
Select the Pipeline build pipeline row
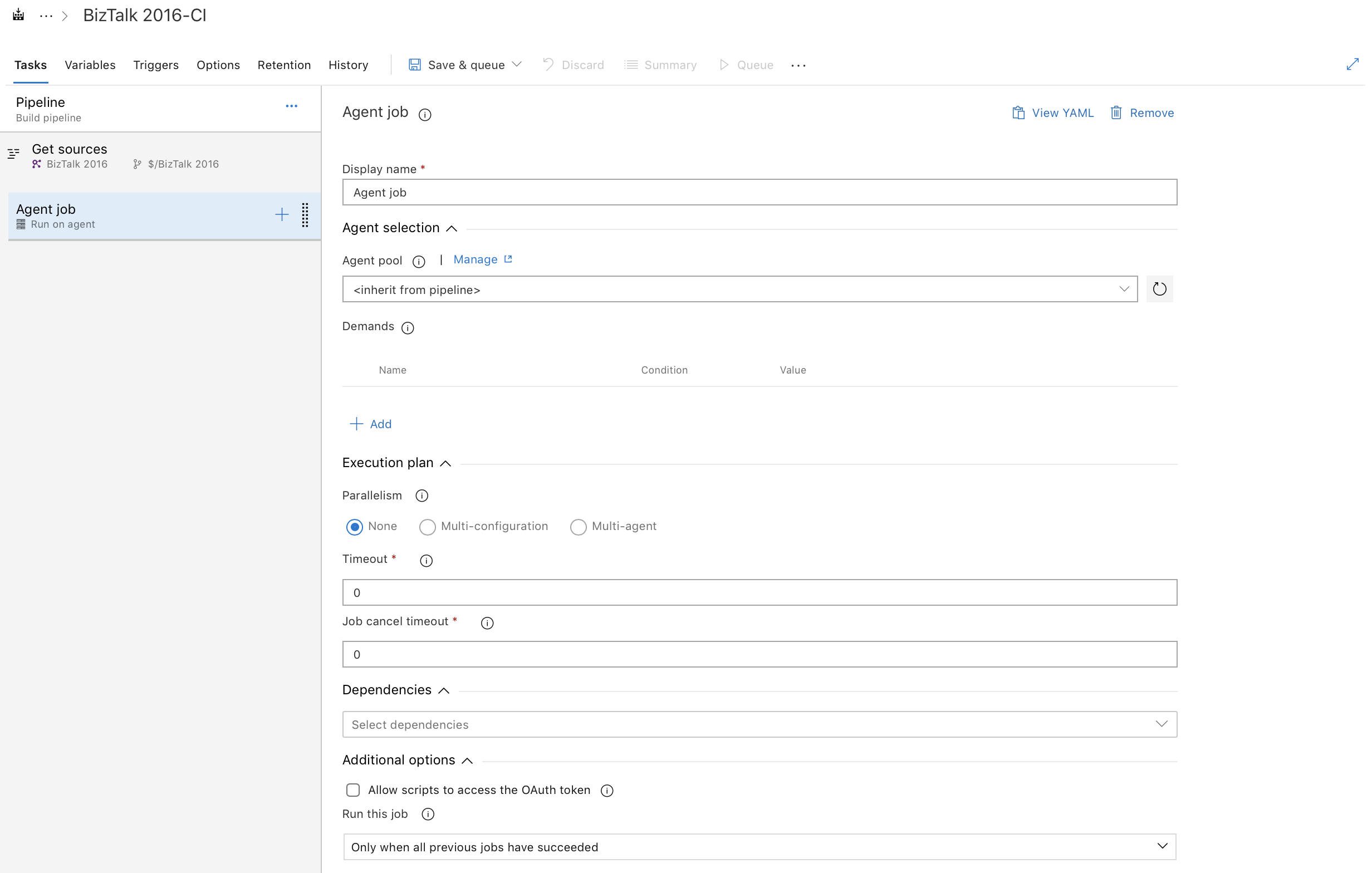tap(161, 109)
